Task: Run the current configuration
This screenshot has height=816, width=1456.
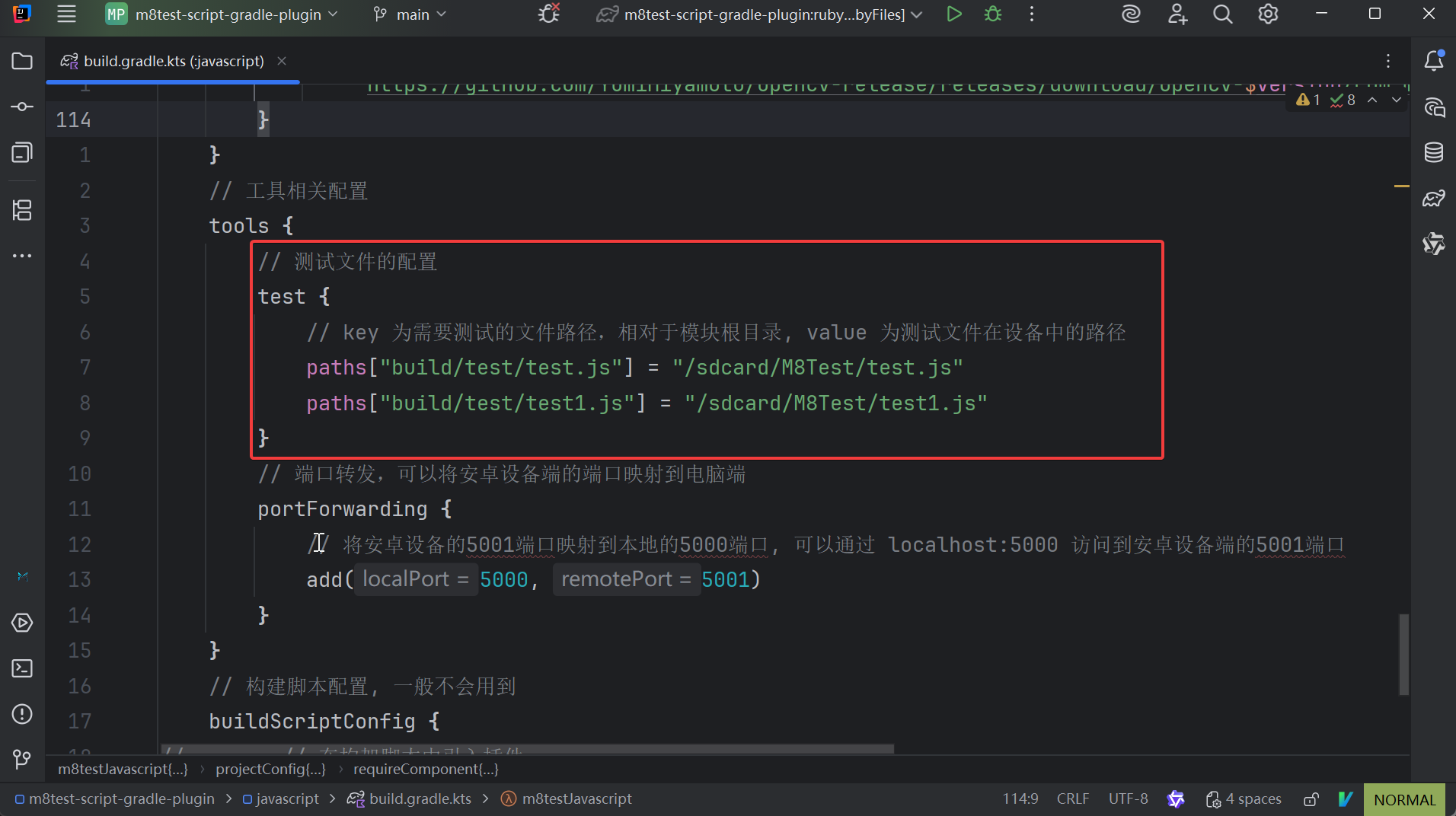Action: [x=953, y=14]
